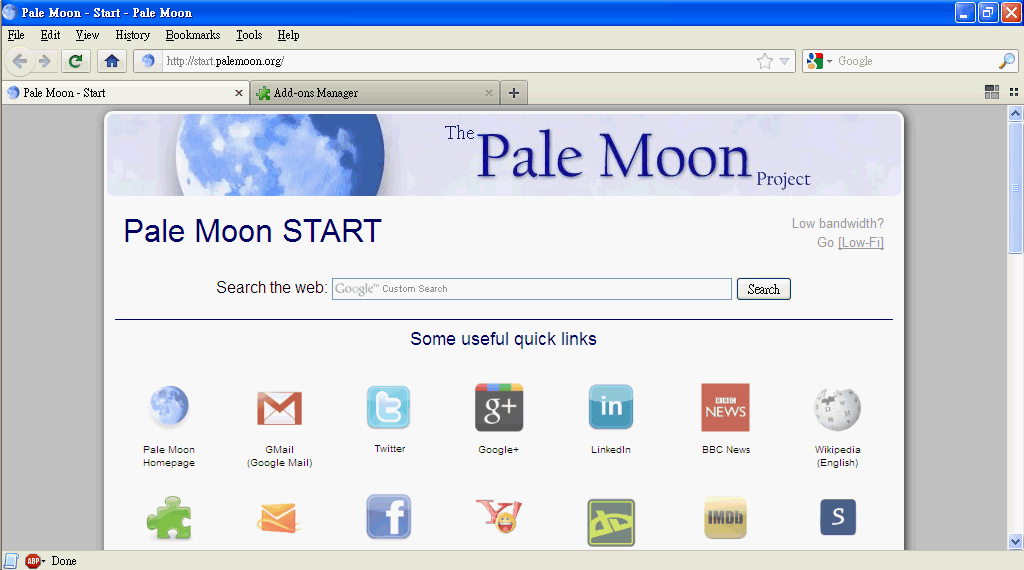The height and width of the screenshot is (570, 1024).
Task: Follow the Low-Fi link
Action: [861, 242]
